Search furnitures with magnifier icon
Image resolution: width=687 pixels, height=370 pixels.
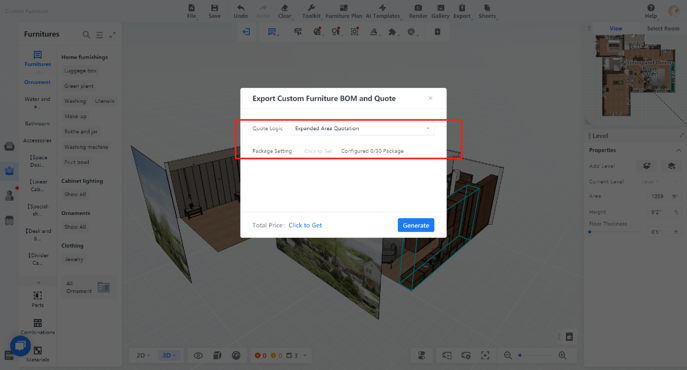pos(86,35)
